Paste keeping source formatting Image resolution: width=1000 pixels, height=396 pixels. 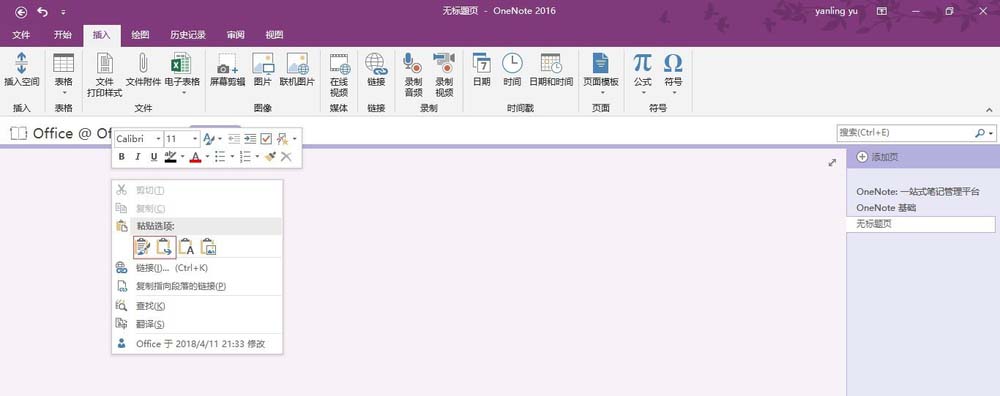click(x=143, y=247)
